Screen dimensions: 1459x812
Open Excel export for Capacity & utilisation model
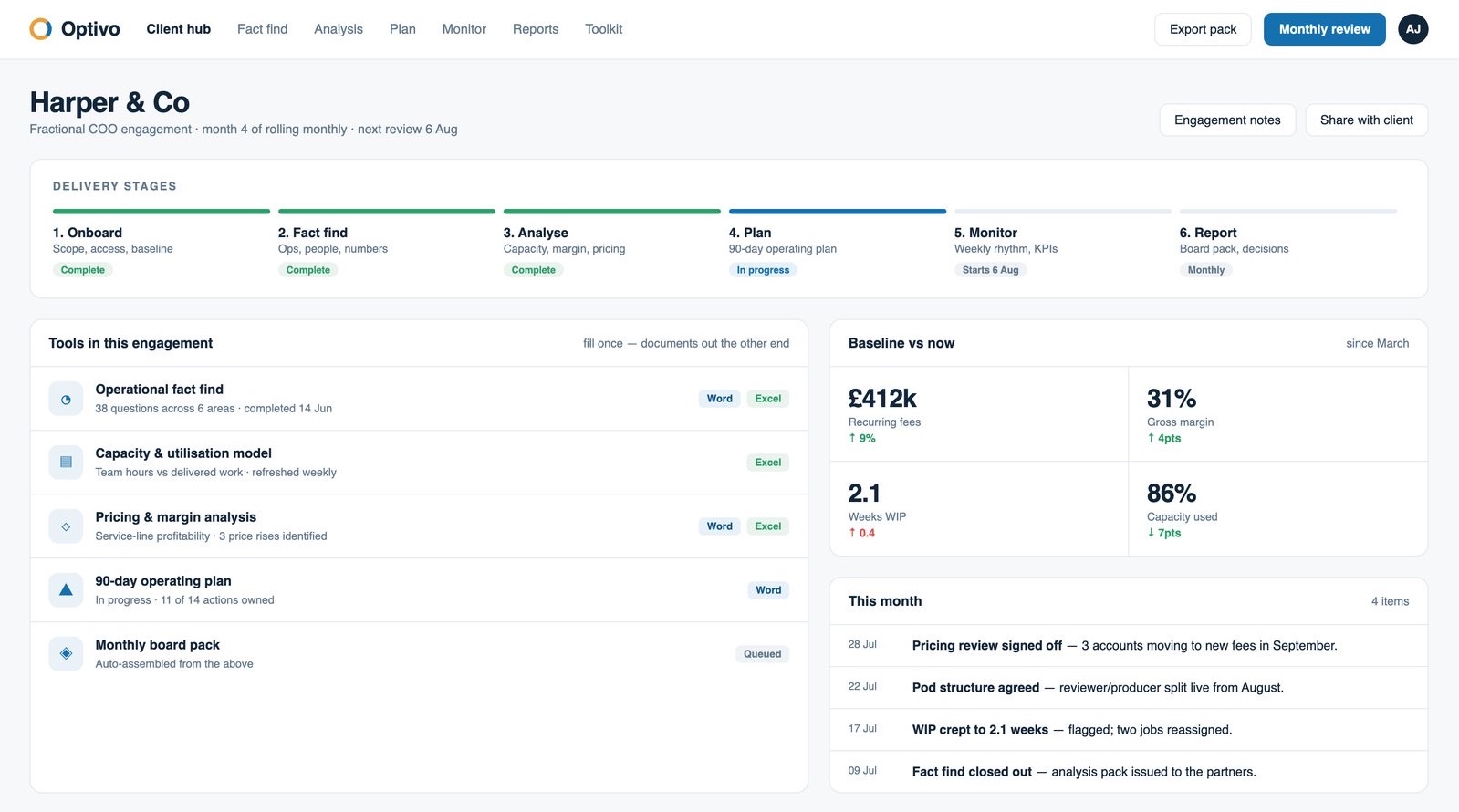tap(768, 463)
